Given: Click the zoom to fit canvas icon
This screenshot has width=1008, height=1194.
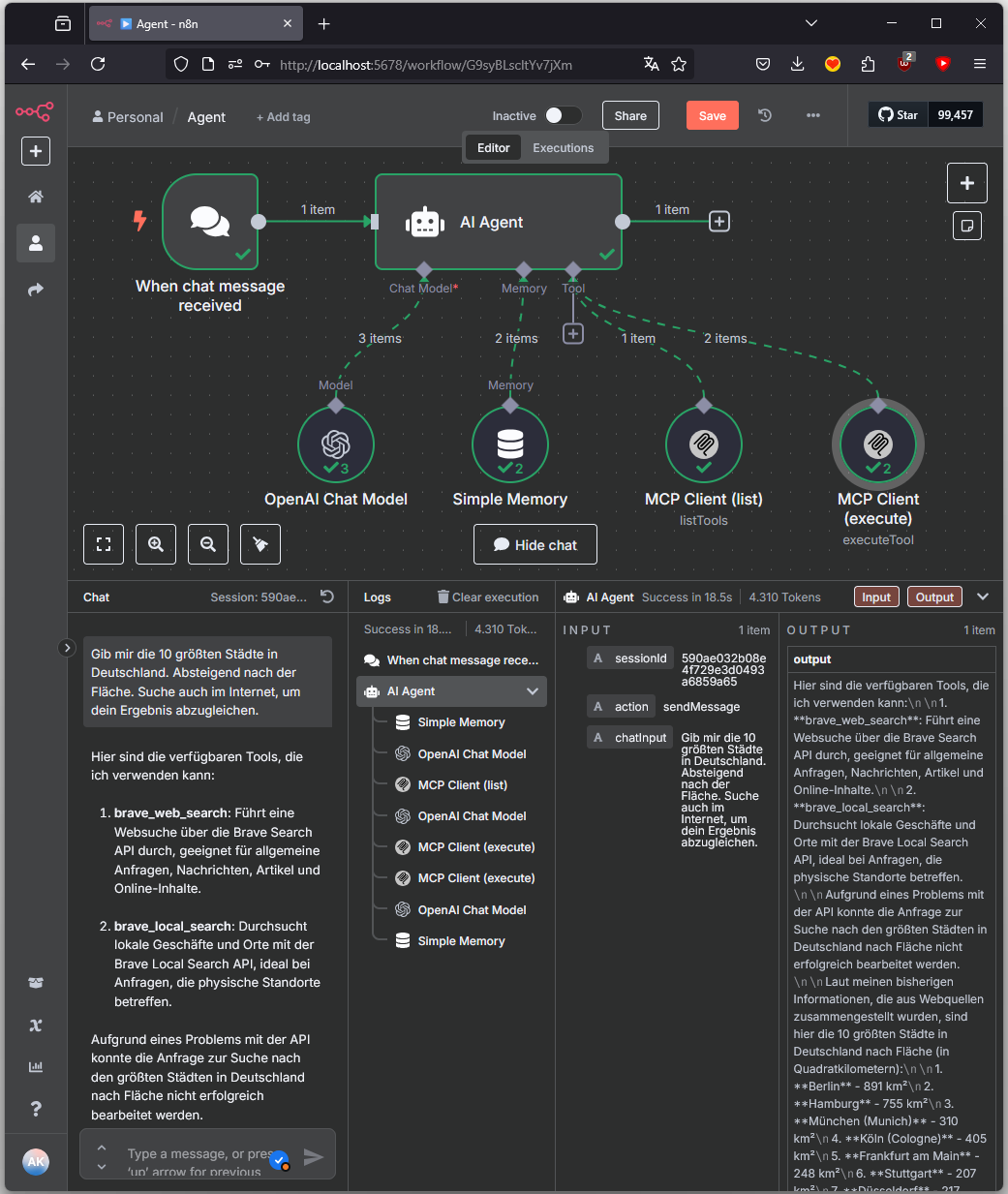Looking at the screenshot, I should 104,544.
